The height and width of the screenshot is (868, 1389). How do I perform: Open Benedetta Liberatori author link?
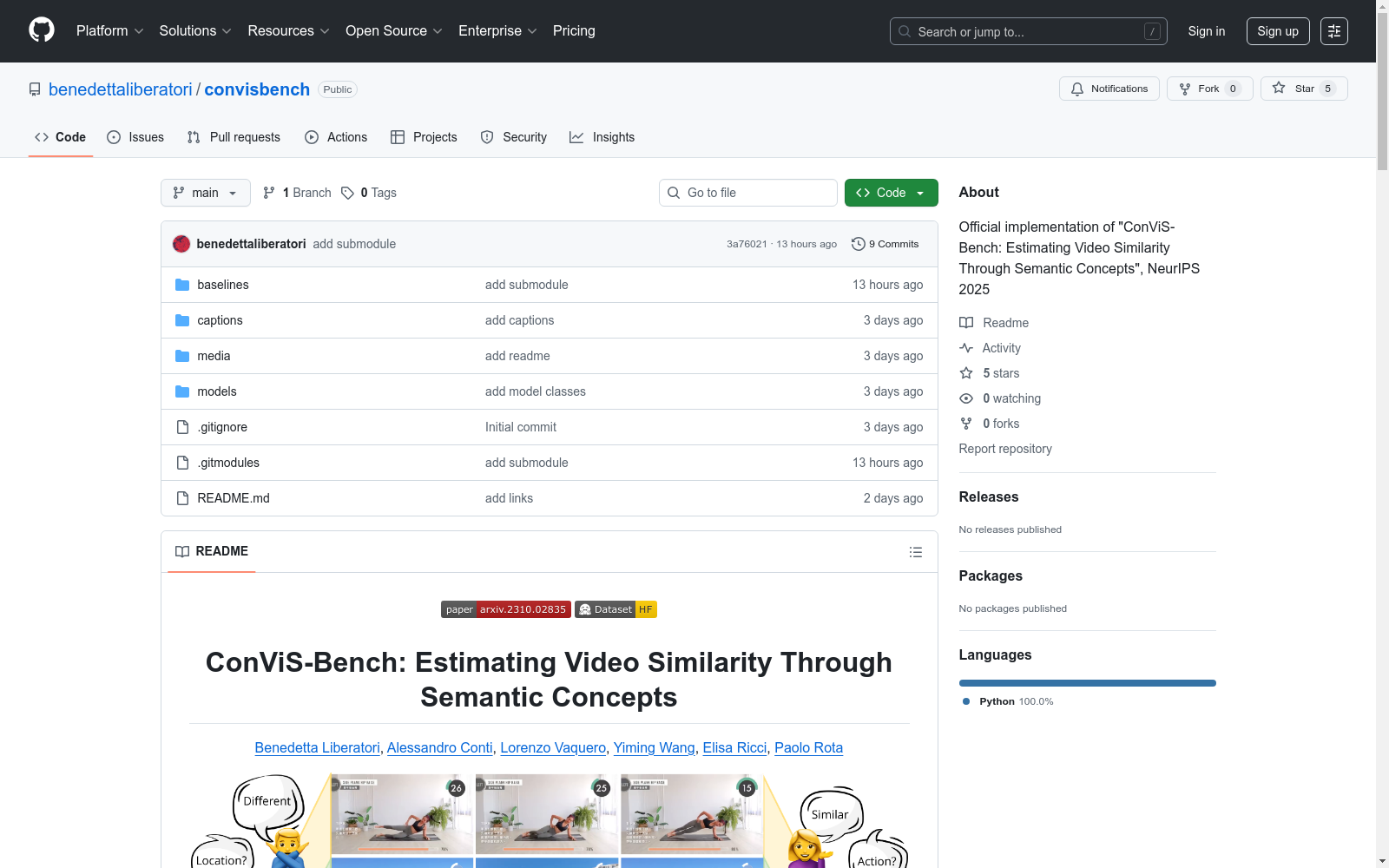pos(317,748)
